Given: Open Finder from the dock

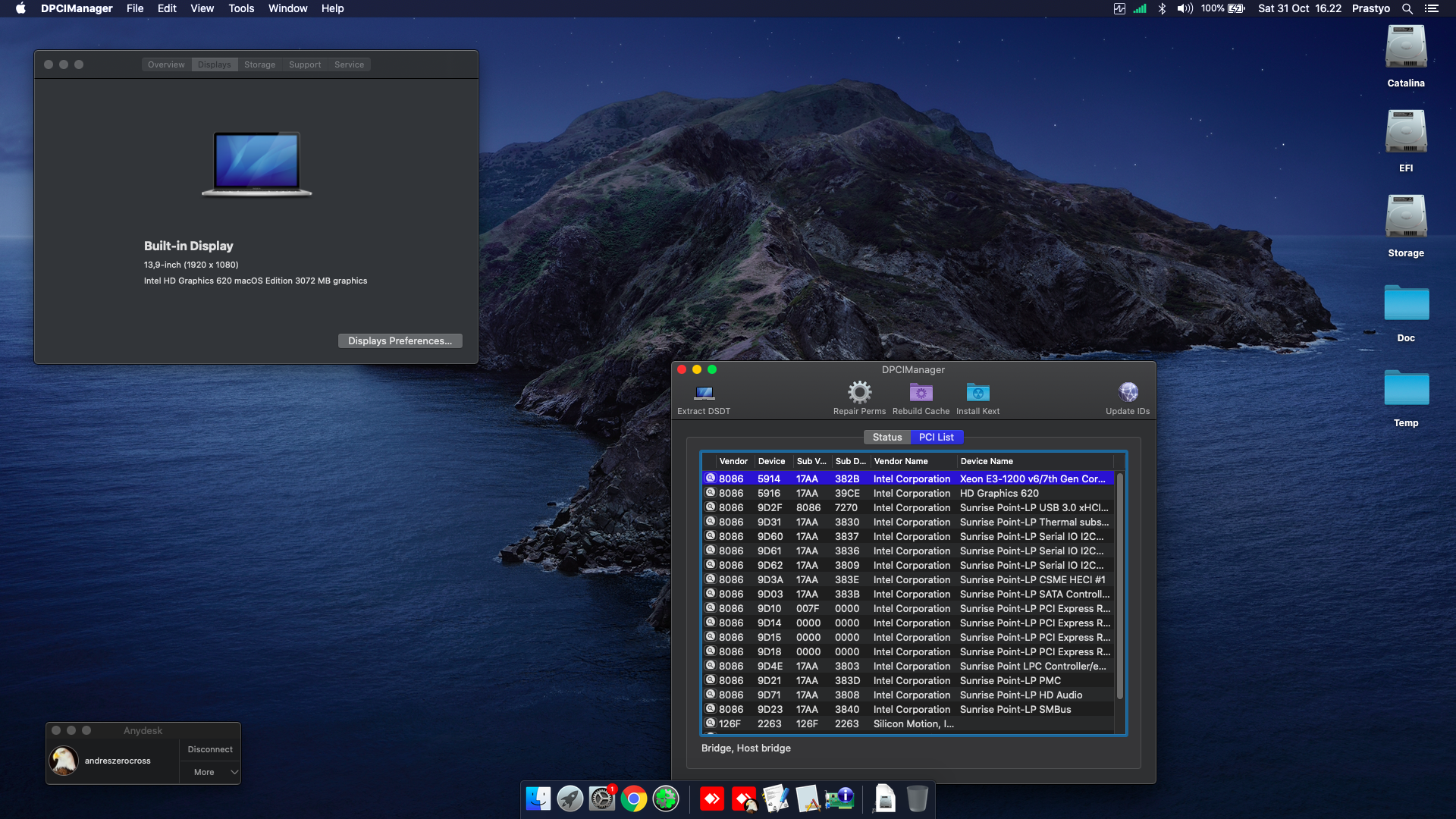Looking at the screenshot, I should (x=538, y=799).
